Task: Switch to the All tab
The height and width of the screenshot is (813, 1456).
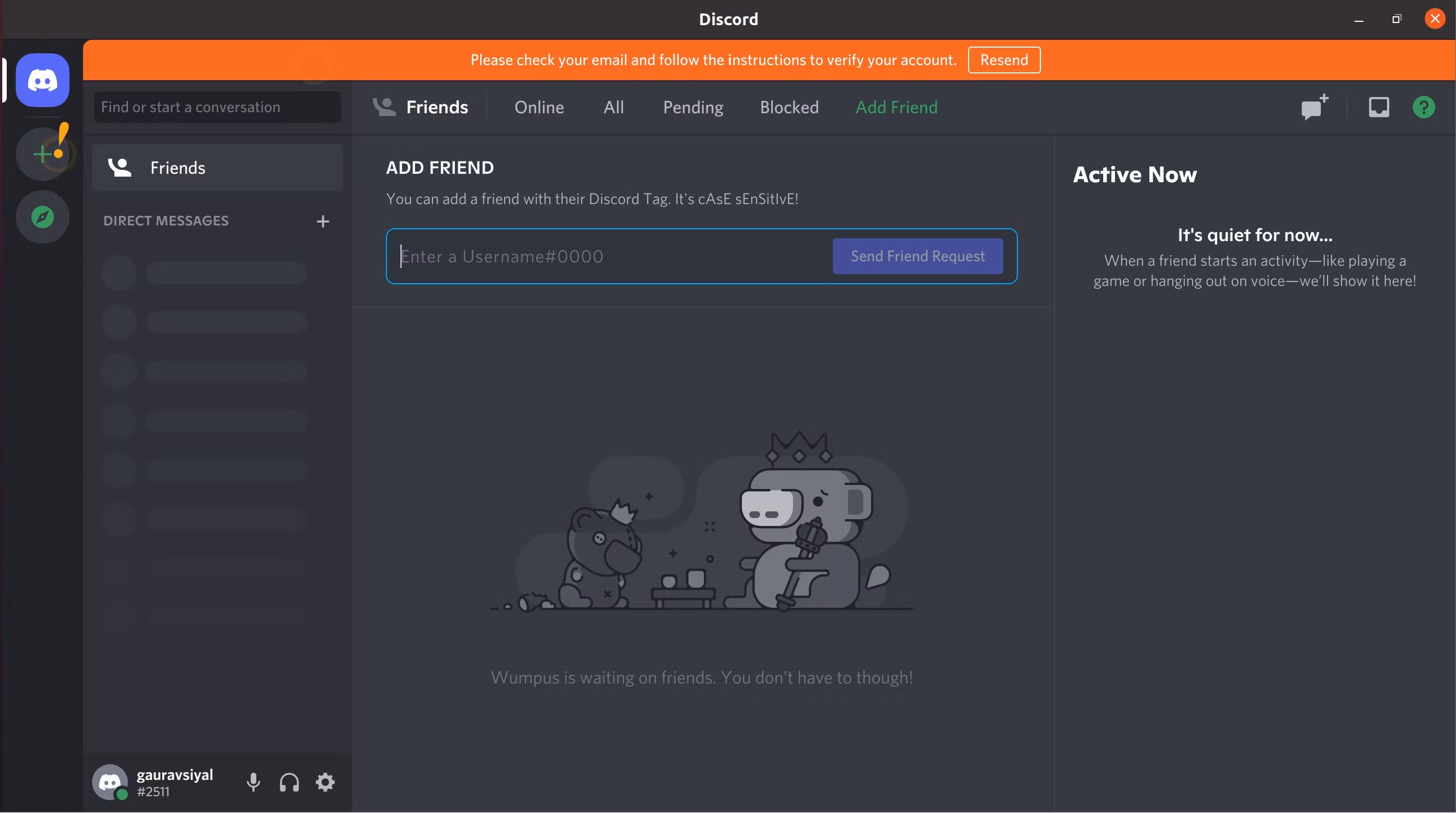Action: 613,107
